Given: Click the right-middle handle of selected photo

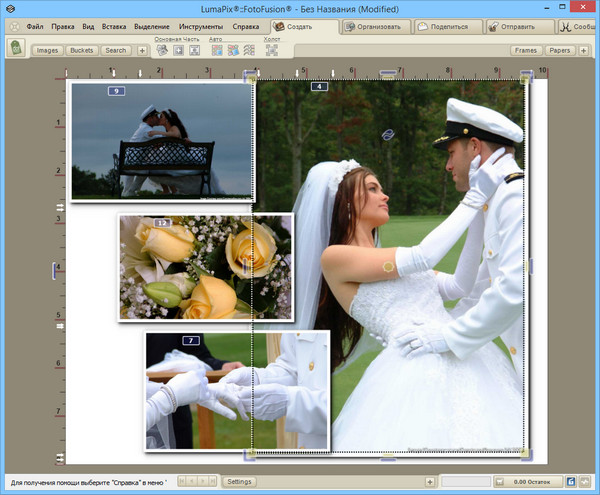Looking at the screenshot, I should pos(530,266).
